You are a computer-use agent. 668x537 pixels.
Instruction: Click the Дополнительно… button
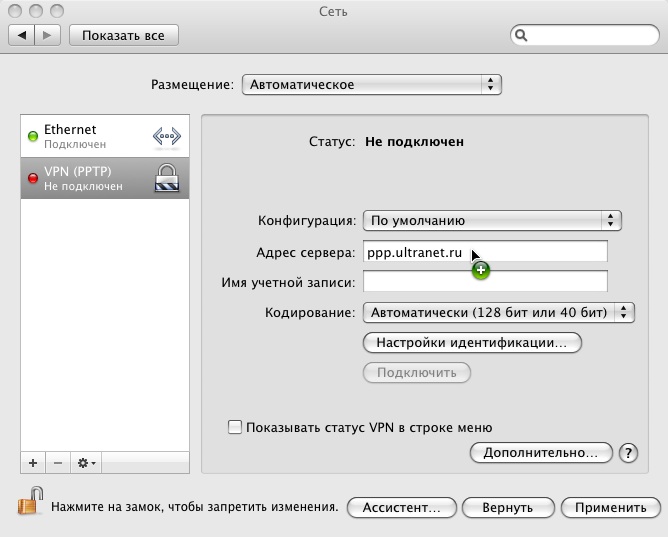(x=540, y=453)
